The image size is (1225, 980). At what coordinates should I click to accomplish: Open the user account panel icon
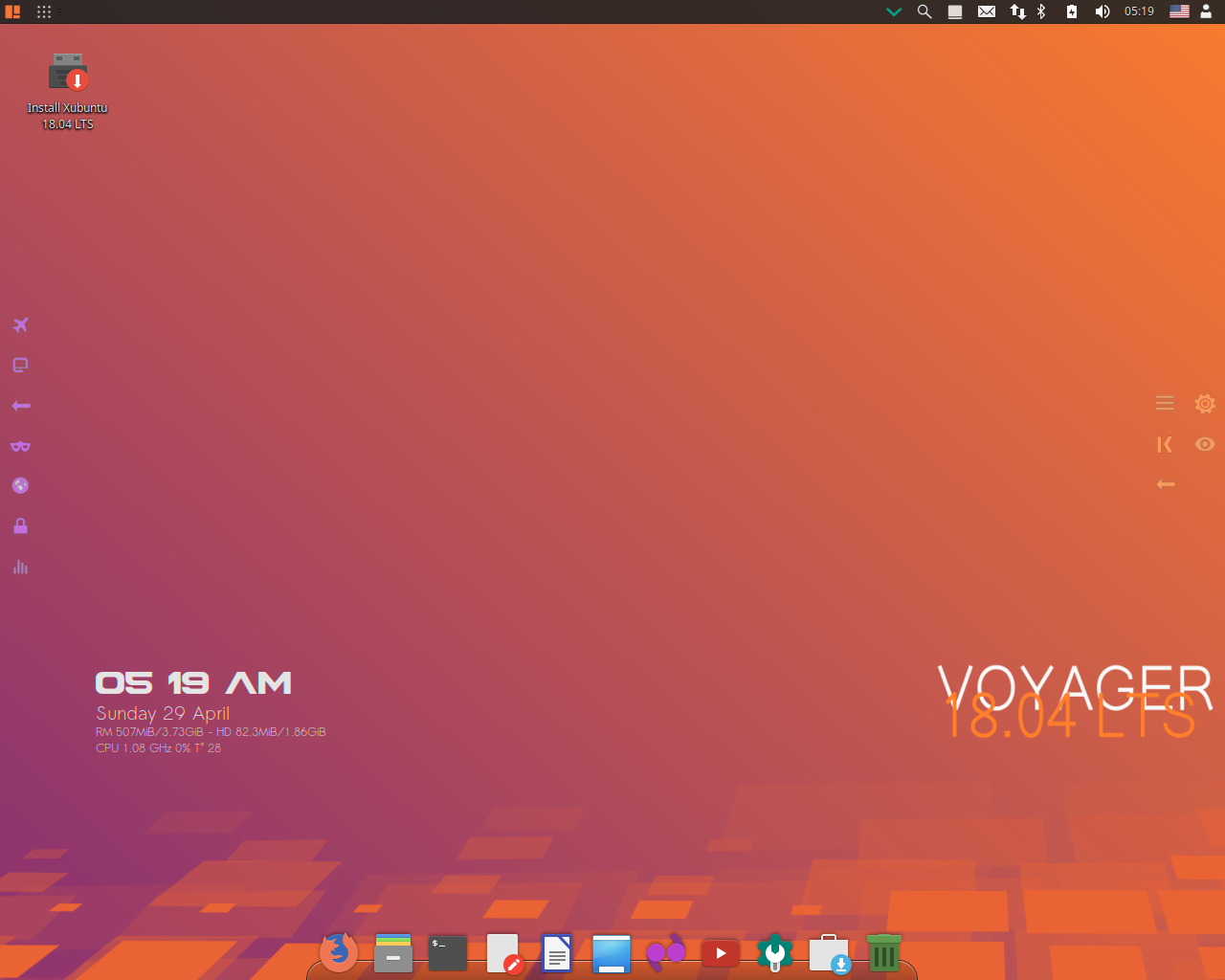click(x=1206, y=11)
